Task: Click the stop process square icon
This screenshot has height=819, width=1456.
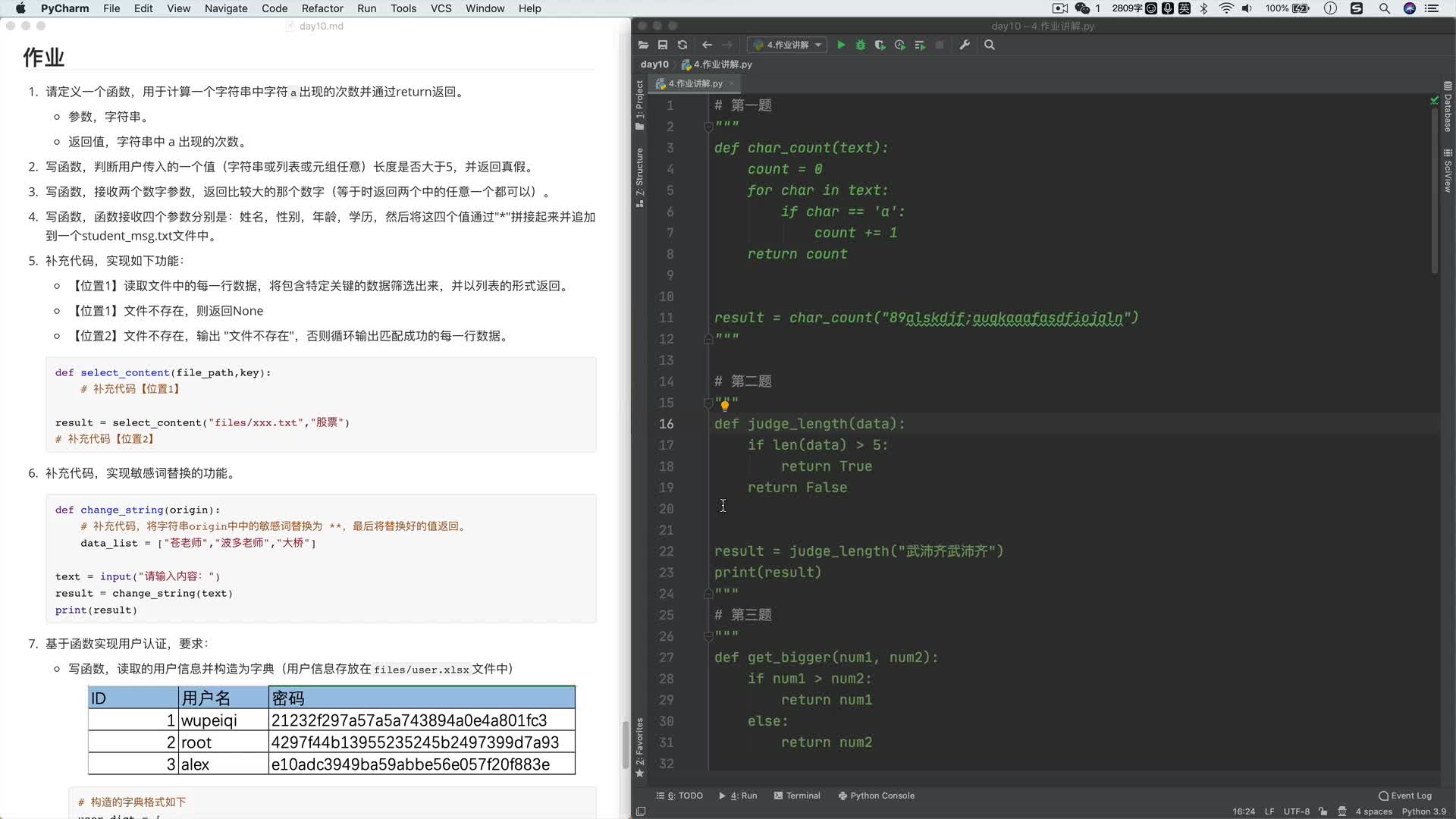Action: (940, 45)
